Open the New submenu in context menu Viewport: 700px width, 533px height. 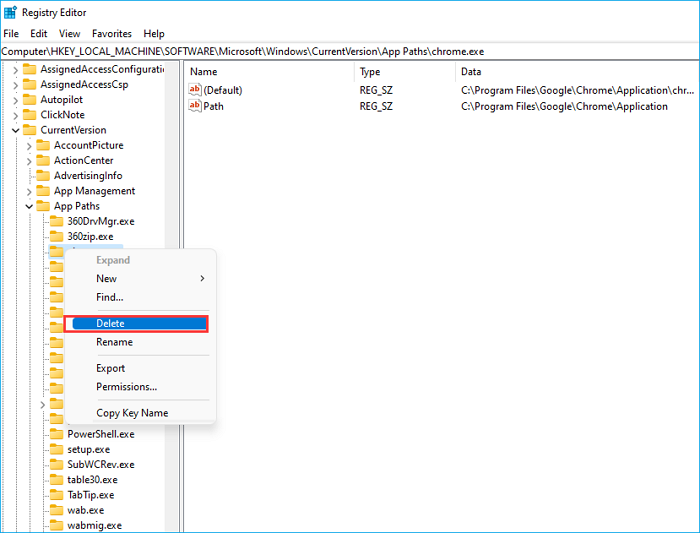point(107,278)
